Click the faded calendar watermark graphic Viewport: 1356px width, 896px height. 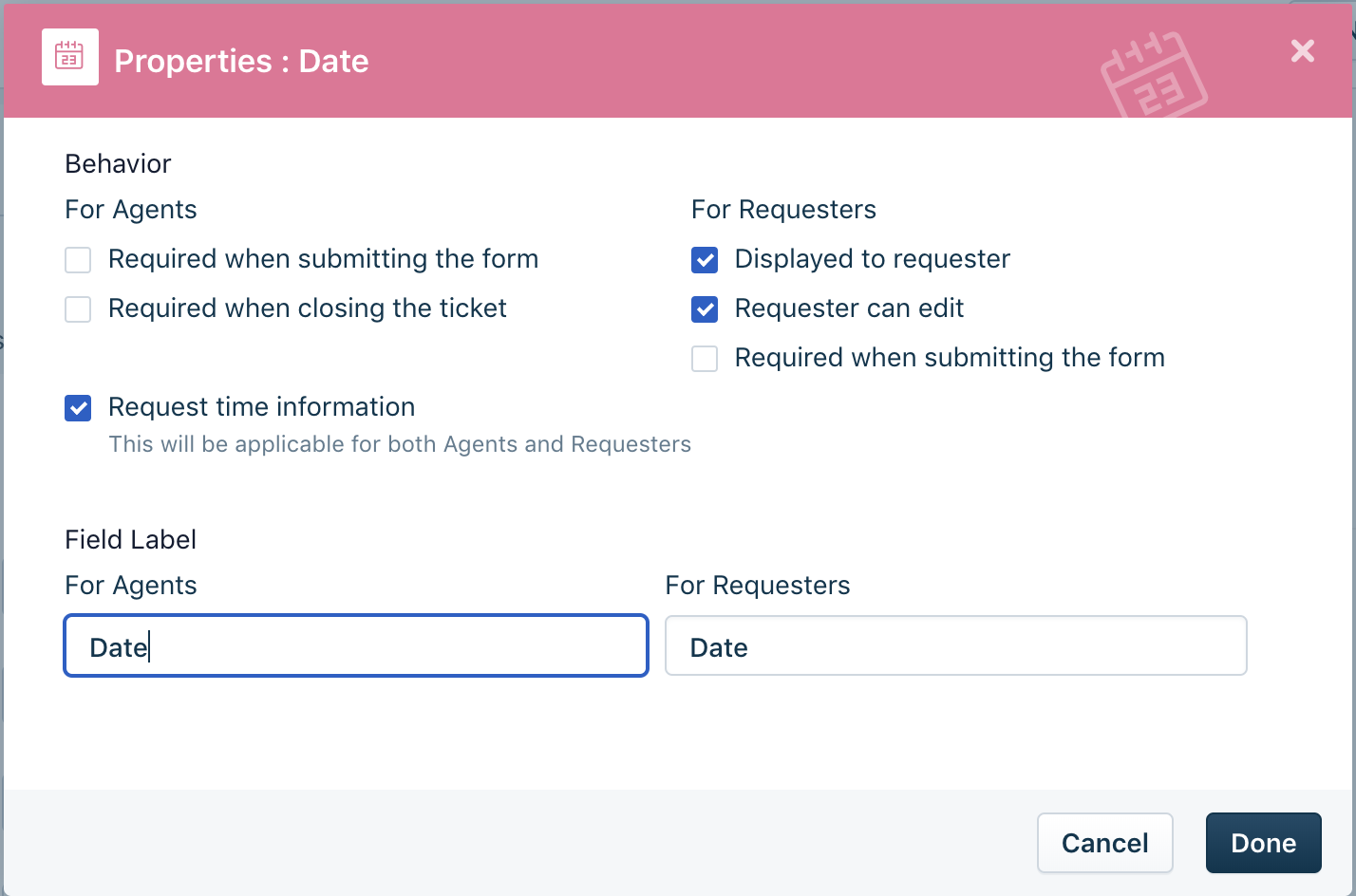point(1153,77)
